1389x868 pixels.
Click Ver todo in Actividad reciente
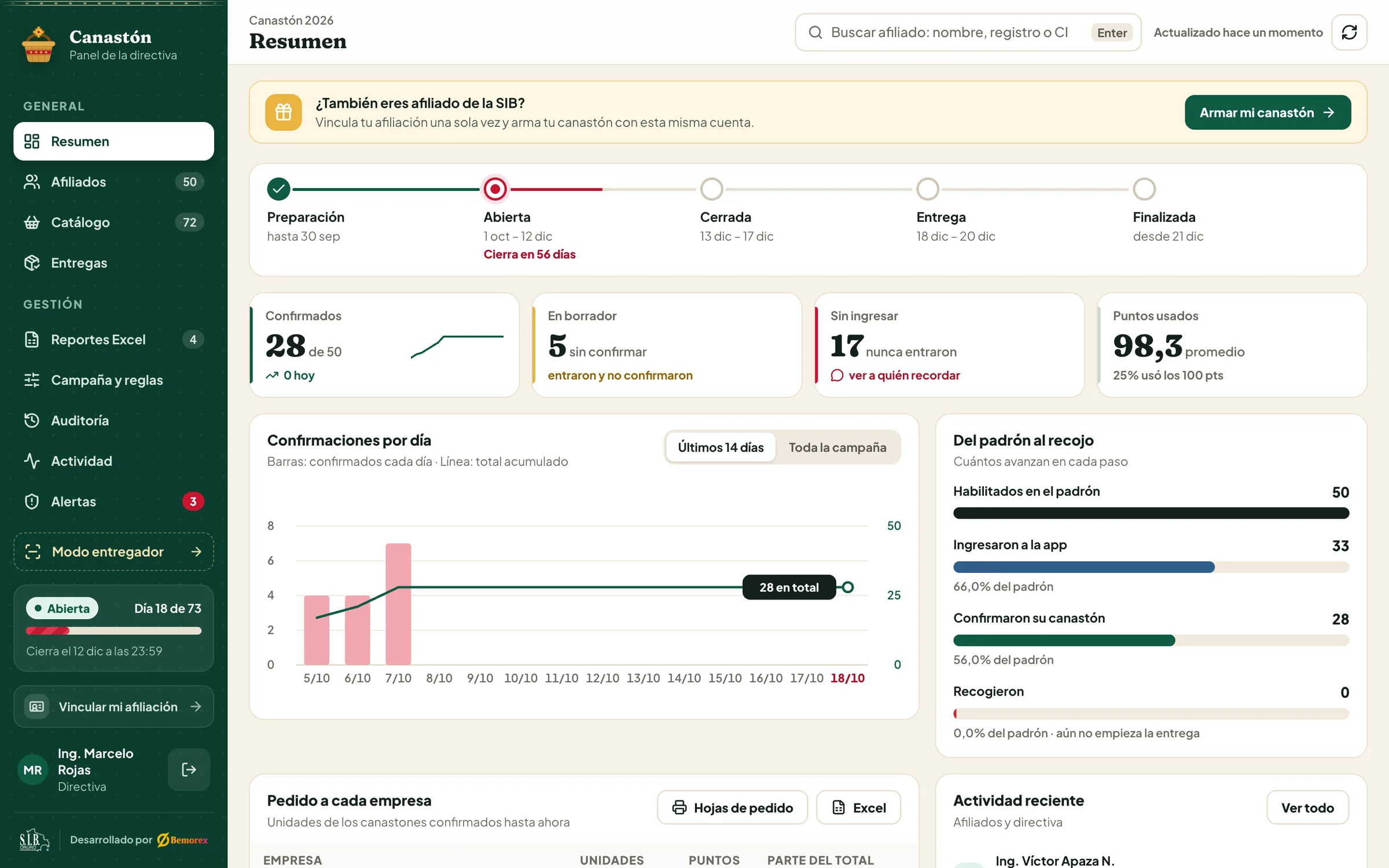(1307, 807)
